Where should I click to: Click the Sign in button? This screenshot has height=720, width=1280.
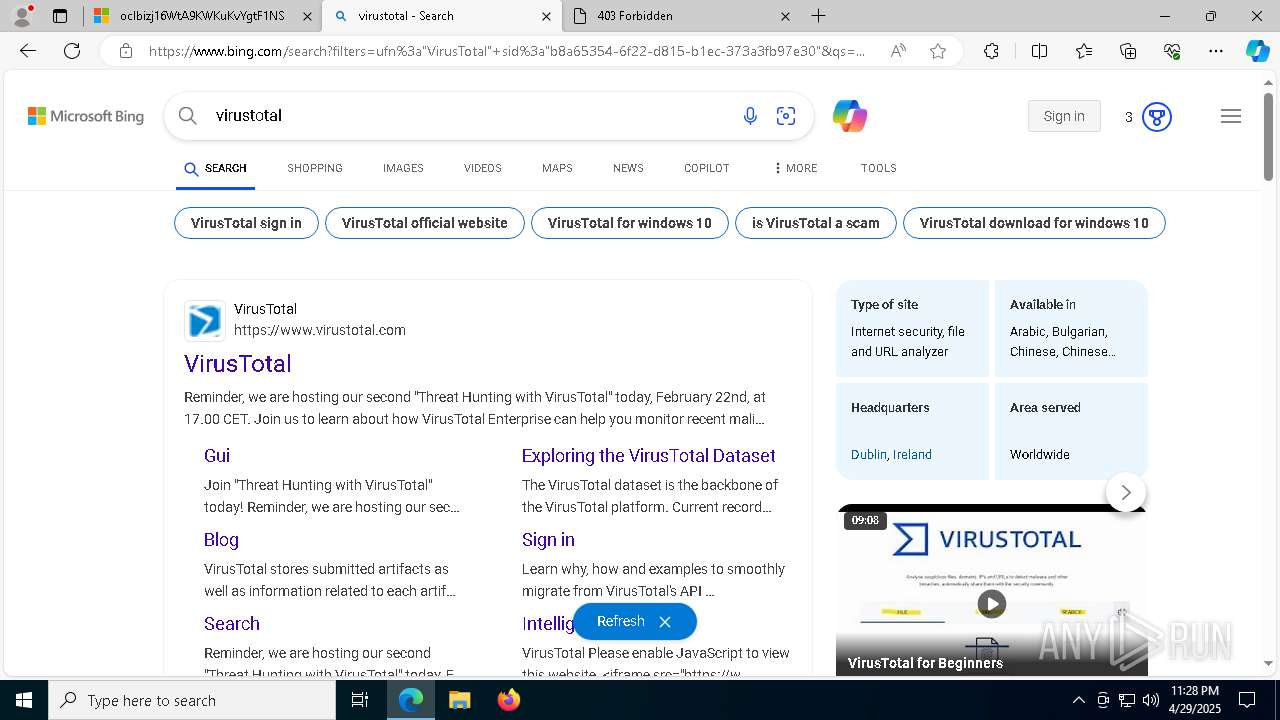[x=1064, y=116]
